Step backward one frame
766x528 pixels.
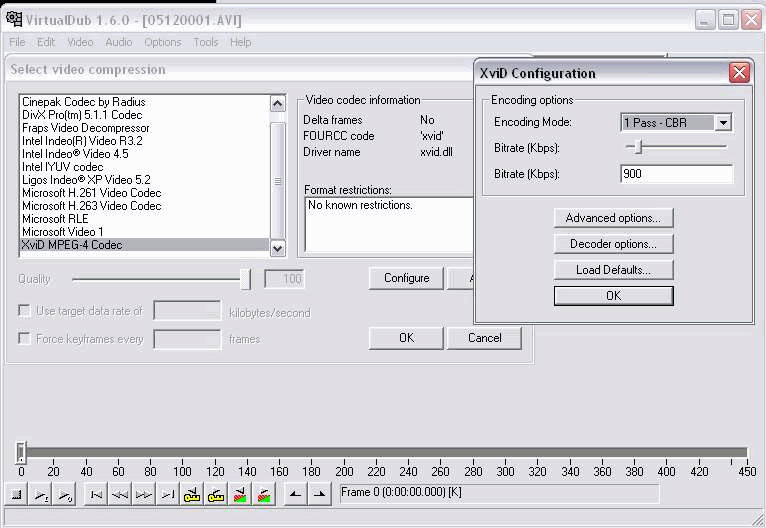point(120,495)
